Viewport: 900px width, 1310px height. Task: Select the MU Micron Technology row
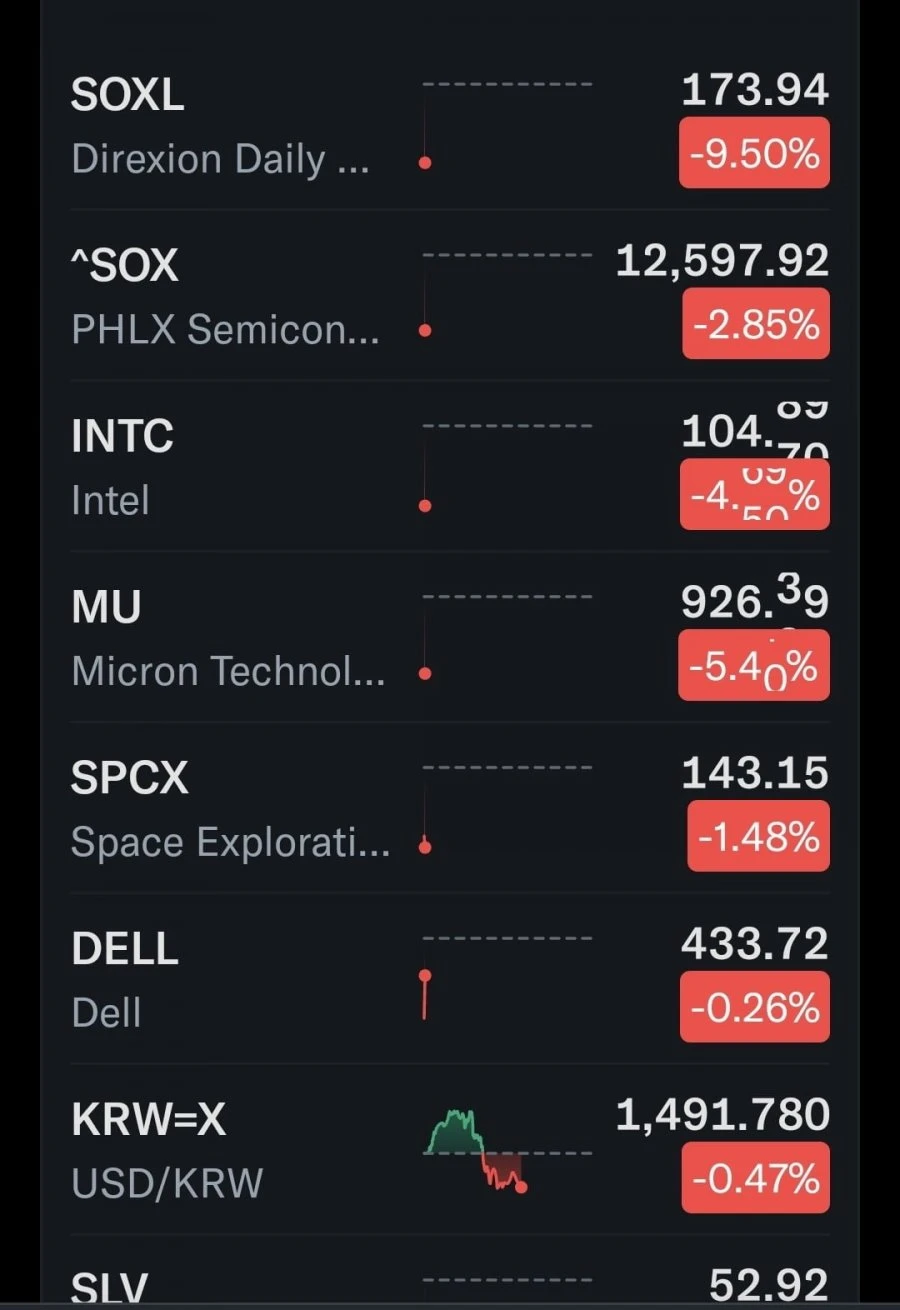(x=450, y=637)
